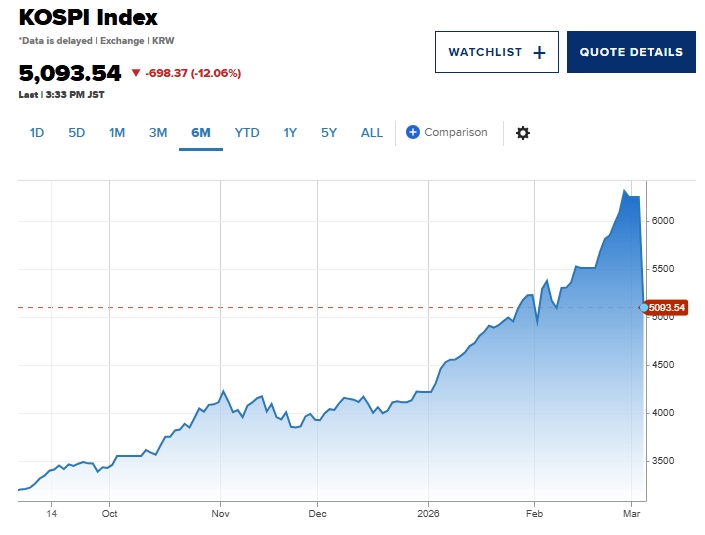Screen dimensions: 705x535
Task: Select the 6M time range tab
Action: pyautogui.click(x=201, y=133)
